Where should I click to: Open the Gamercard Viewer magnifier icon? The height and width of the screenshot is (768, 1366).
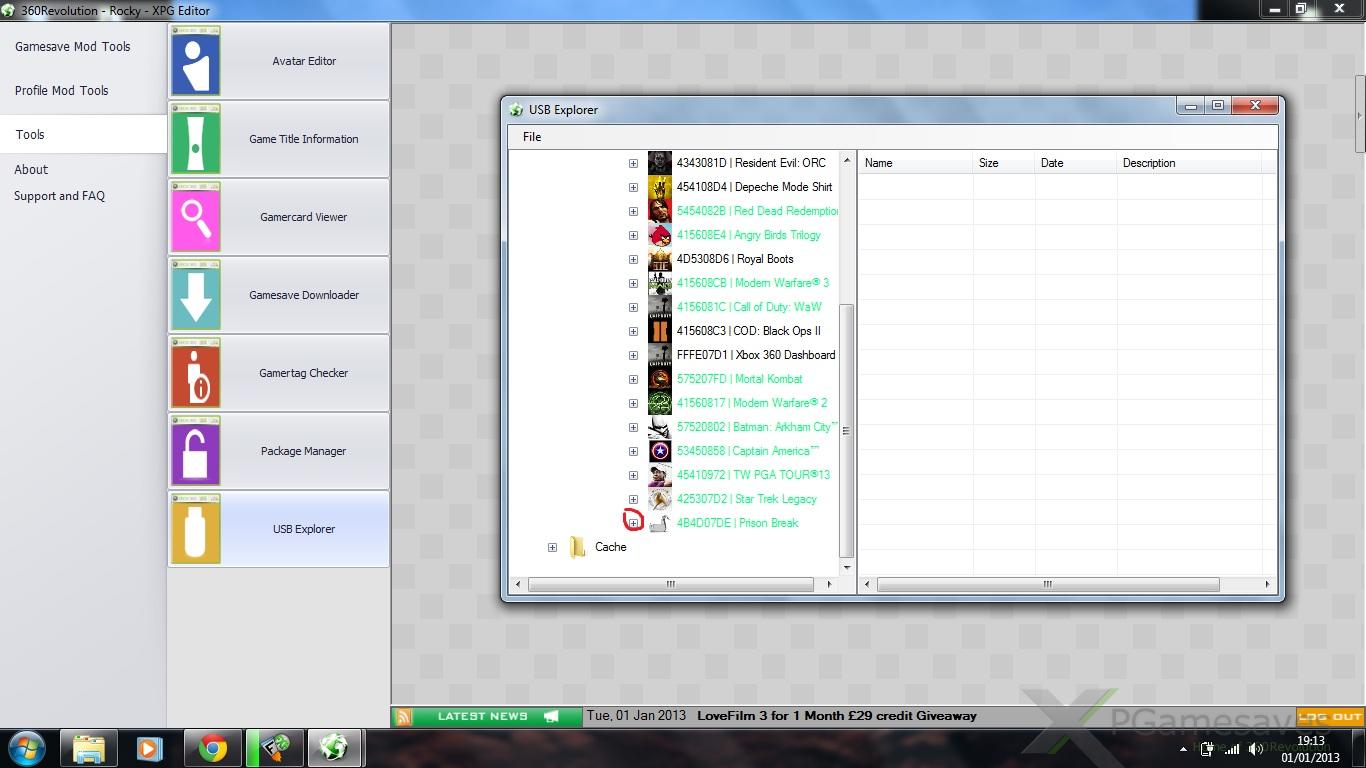(x=196, y=217)
